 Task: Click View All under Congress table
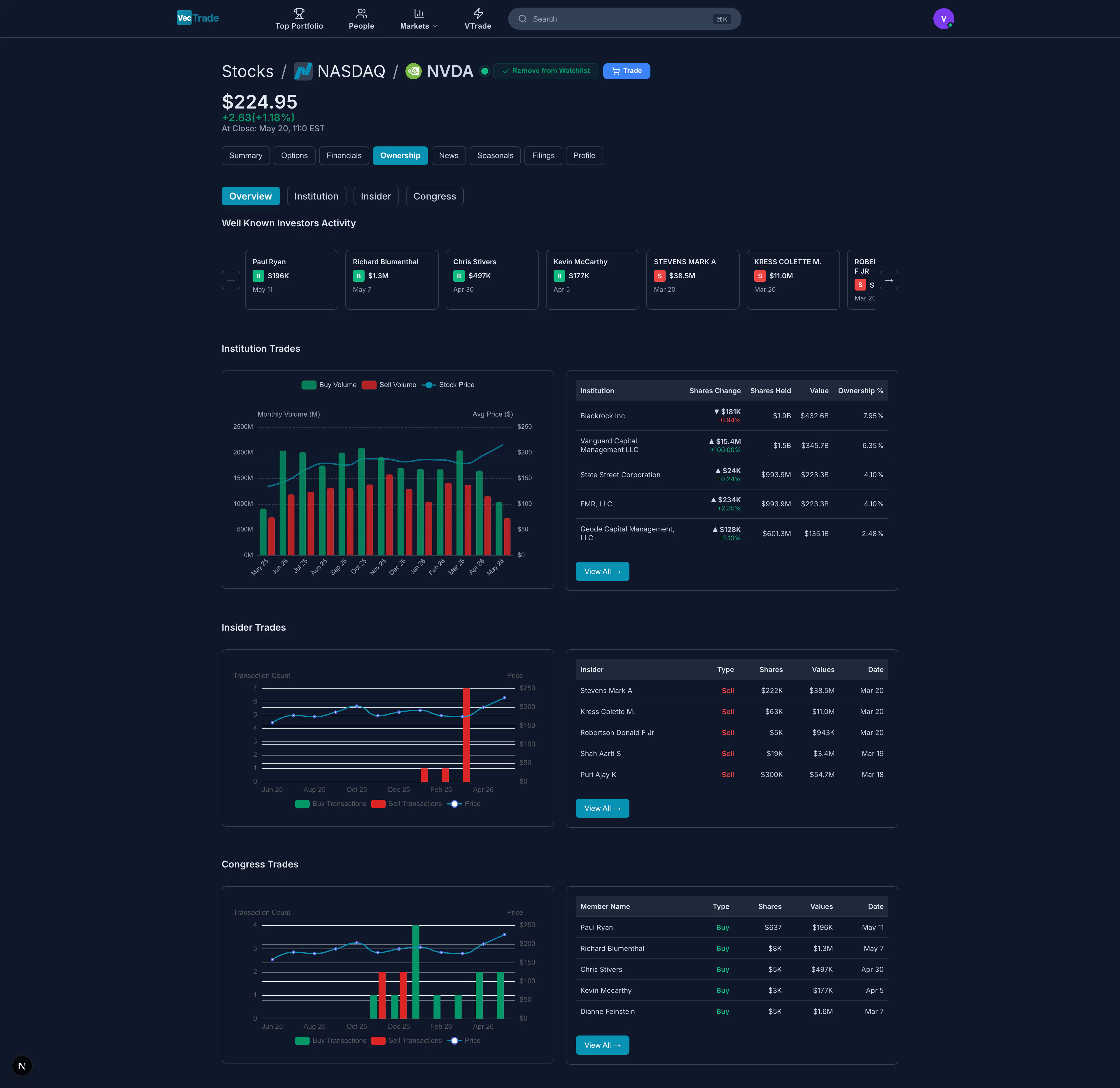[x=602, y=1045]
